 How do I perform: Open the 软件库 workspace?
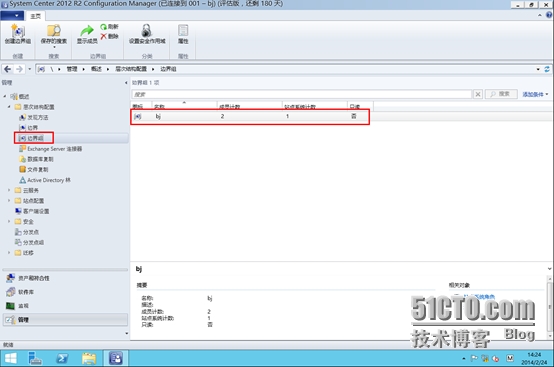pos(65,292)
